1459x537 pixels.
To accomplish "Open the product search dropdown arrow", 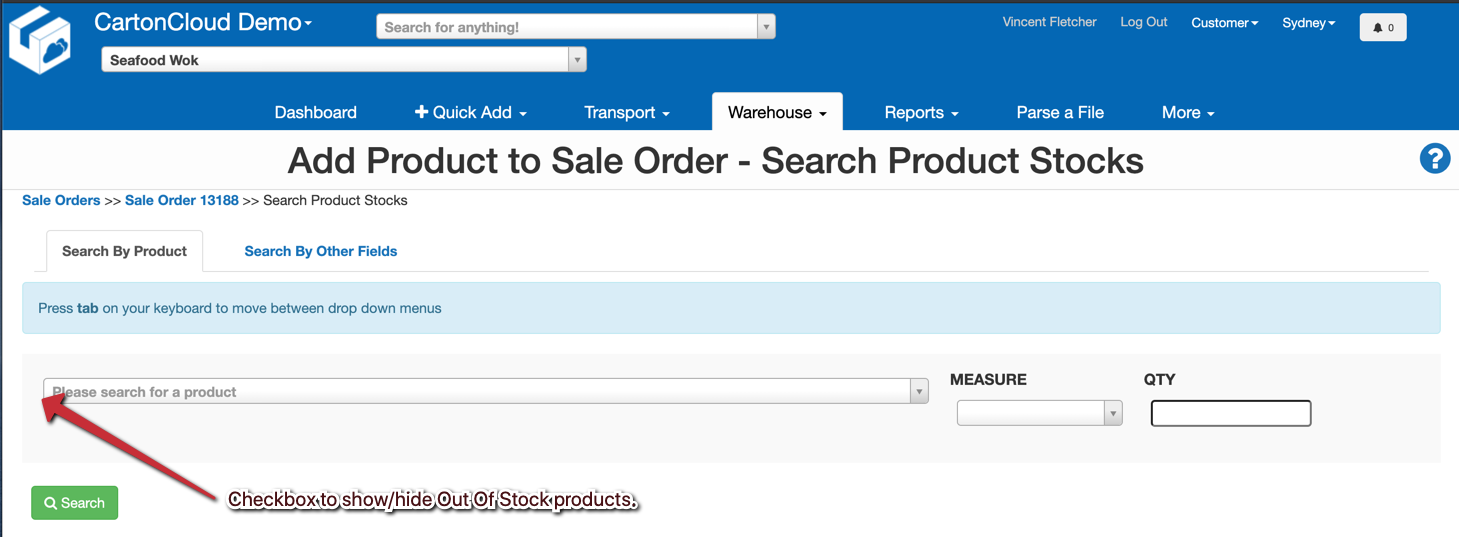I will click(x=919, y=392).
